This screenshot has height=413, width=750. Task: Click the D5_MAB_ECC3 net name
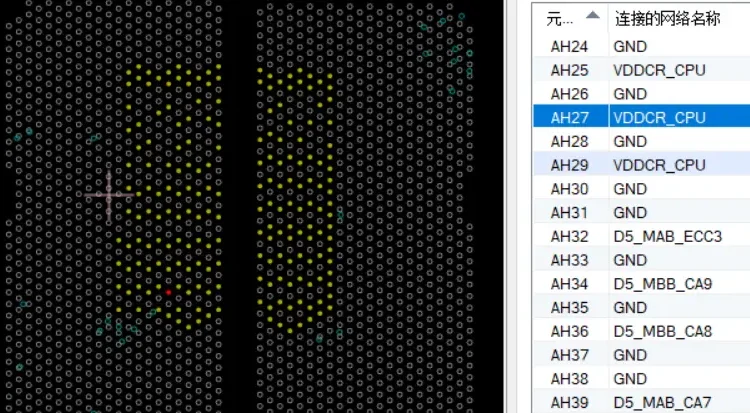coord(668,236)
